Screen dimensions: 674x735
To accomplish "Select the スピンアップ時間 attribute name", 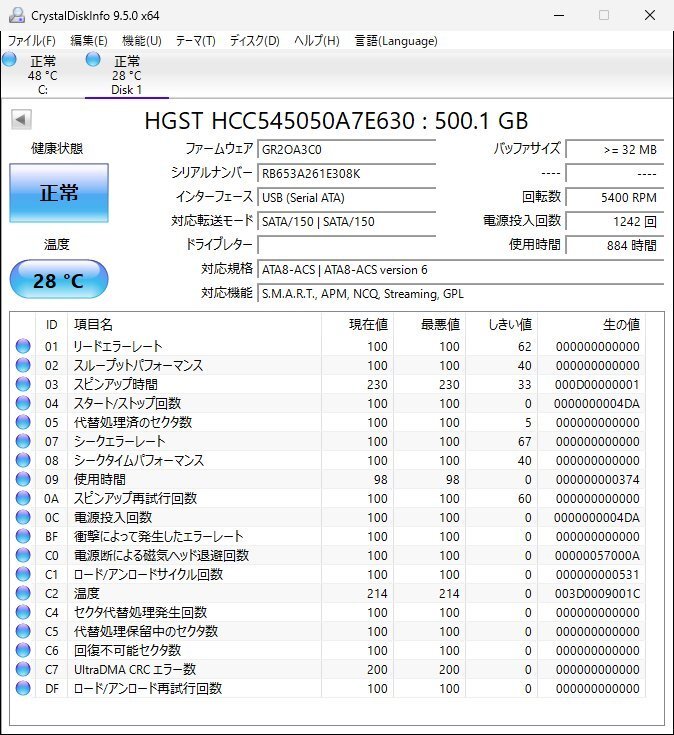I will (116, 384).
